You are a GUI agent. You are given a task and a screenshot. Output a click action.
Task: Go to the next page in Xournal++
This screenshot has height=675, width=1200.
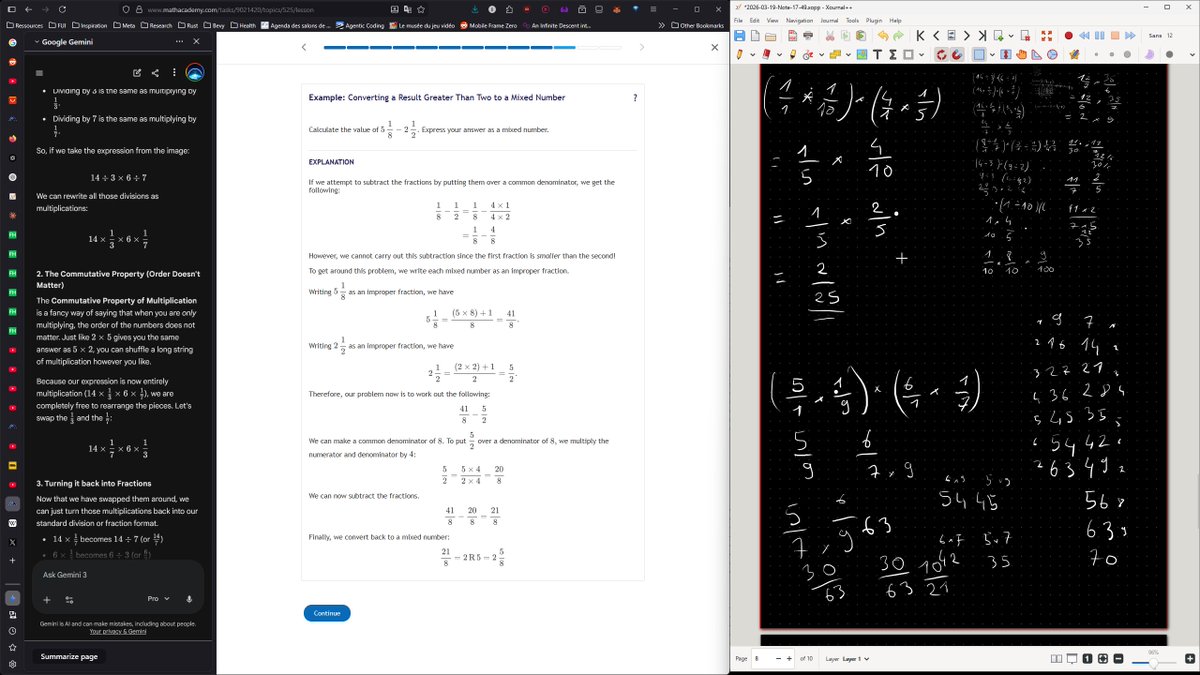pyautogui.click(x=967, y=35)
